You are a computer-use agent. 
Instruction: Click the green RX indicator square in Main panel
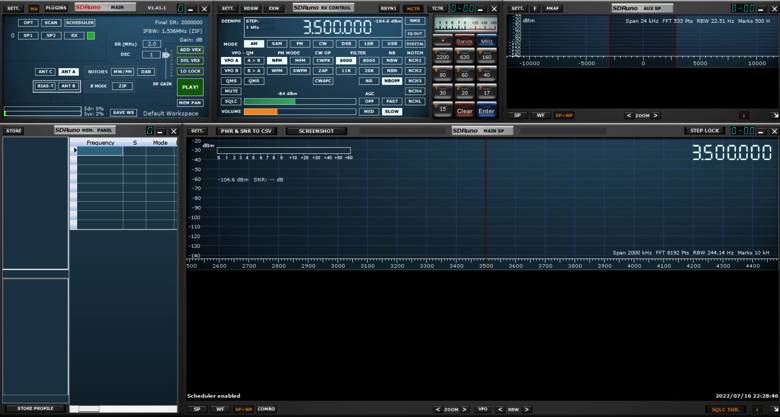click(91, 36)
